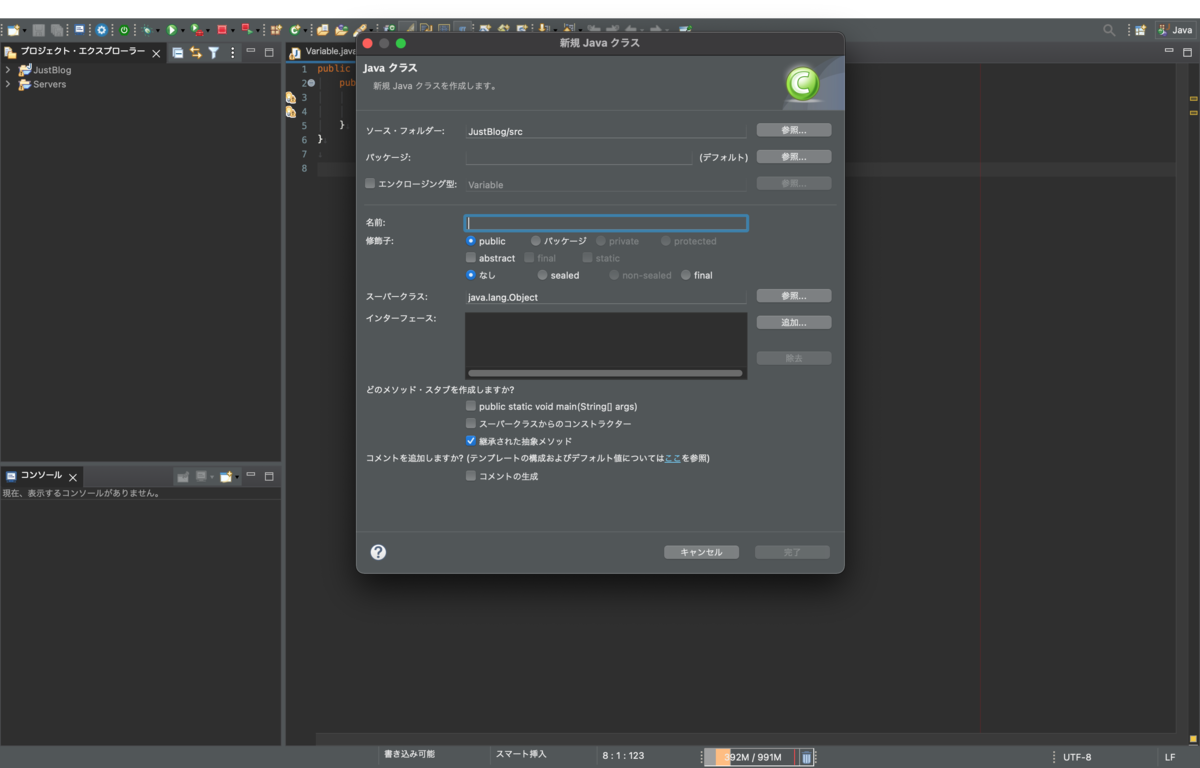Check スーパークラスからのコンストラクター option
1200x768 pixels.
pyautogui.click(x=471, y=424)
